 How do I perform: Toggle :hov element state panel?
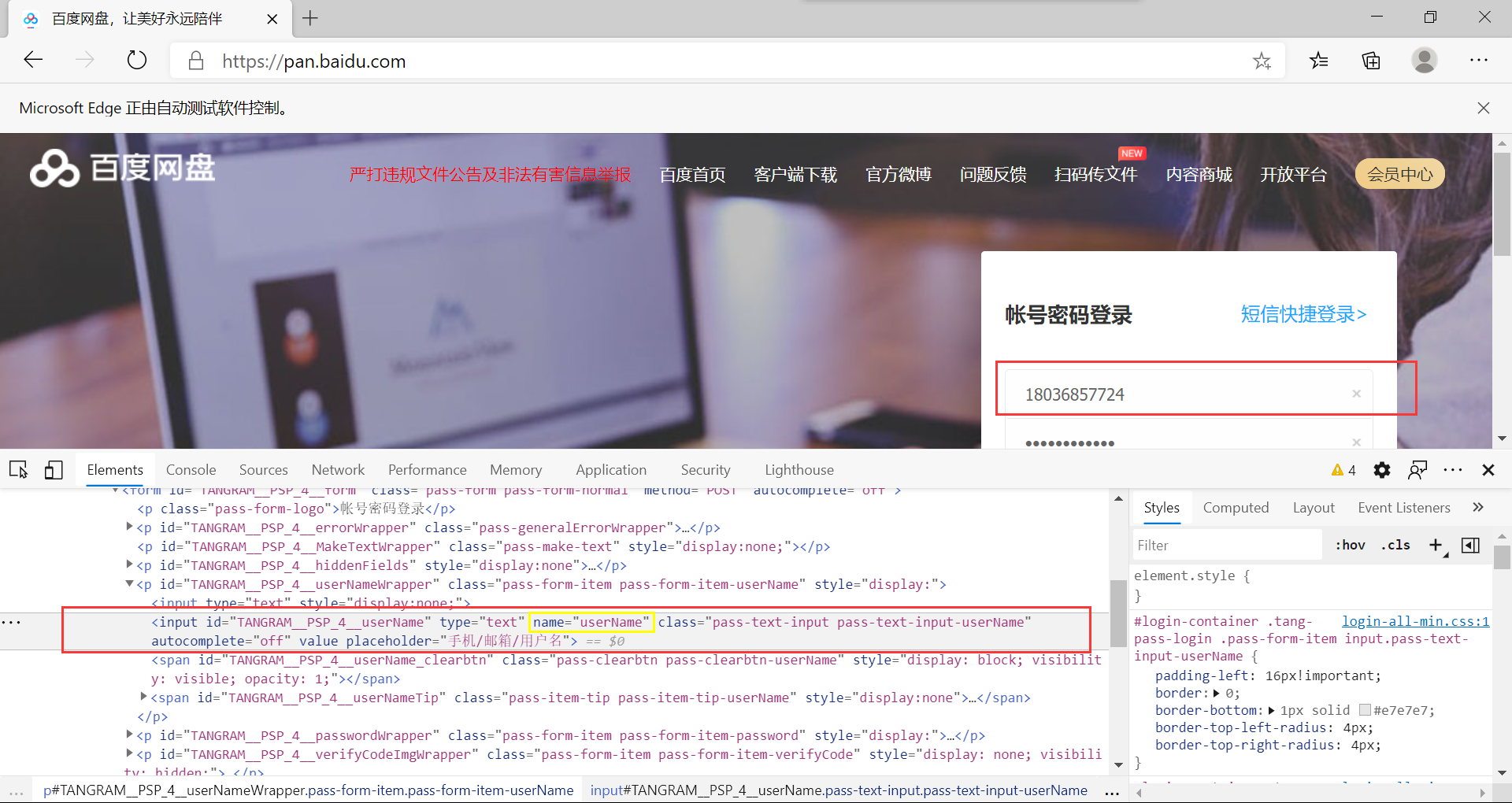coord(1350,545)
